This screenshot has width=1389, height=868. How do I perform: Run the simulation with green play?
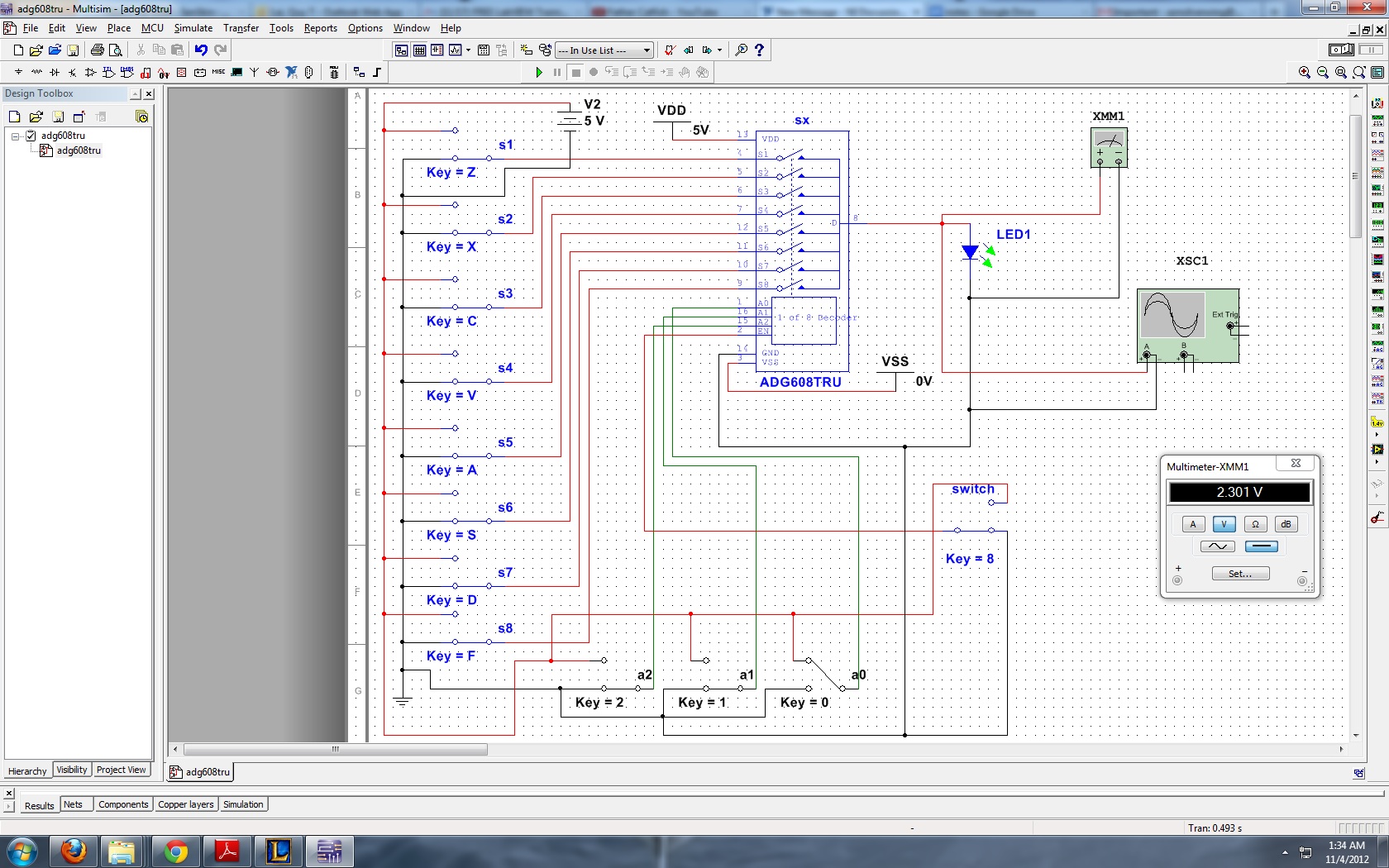(x=538, y=73)
